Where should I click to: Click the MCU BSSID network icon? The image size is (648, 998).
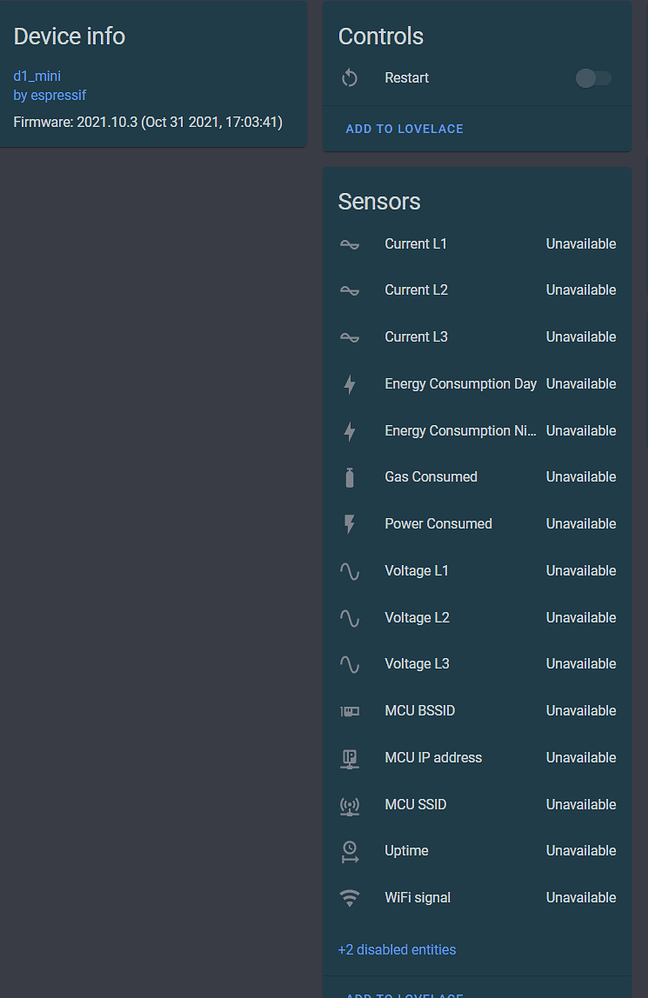[351, 710]
